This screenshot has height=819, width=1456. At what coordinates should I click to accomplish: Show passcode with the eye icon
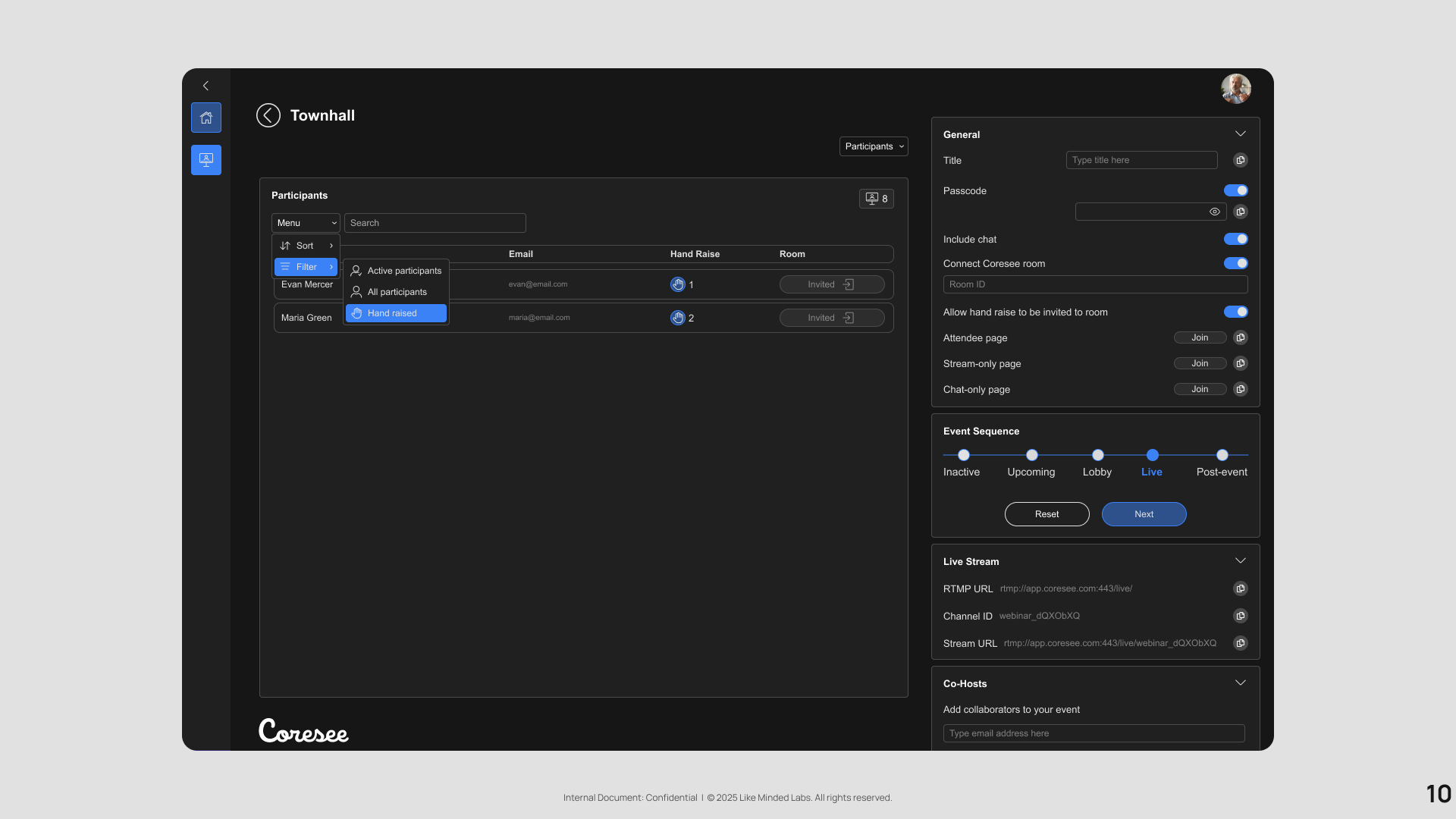[1215, 212]
